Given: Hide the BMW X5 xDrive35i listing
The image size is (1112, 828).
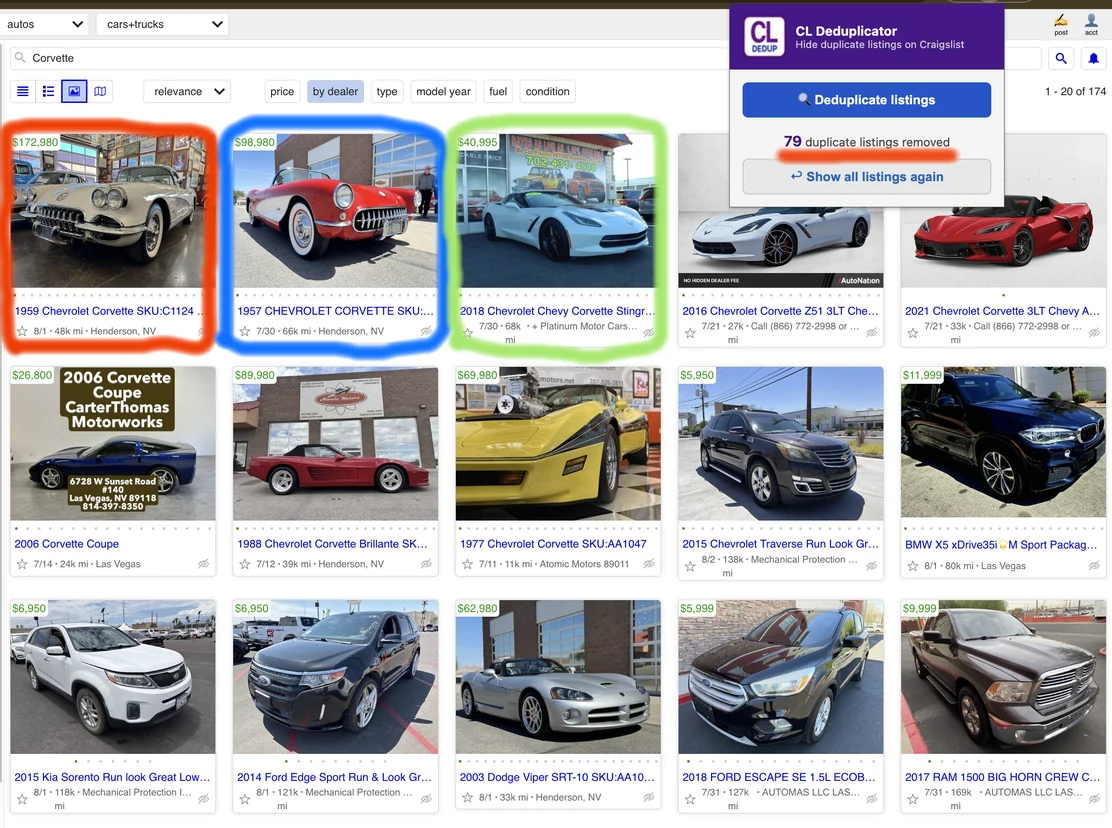Looking at the screenshot, I should point(1094,566).
